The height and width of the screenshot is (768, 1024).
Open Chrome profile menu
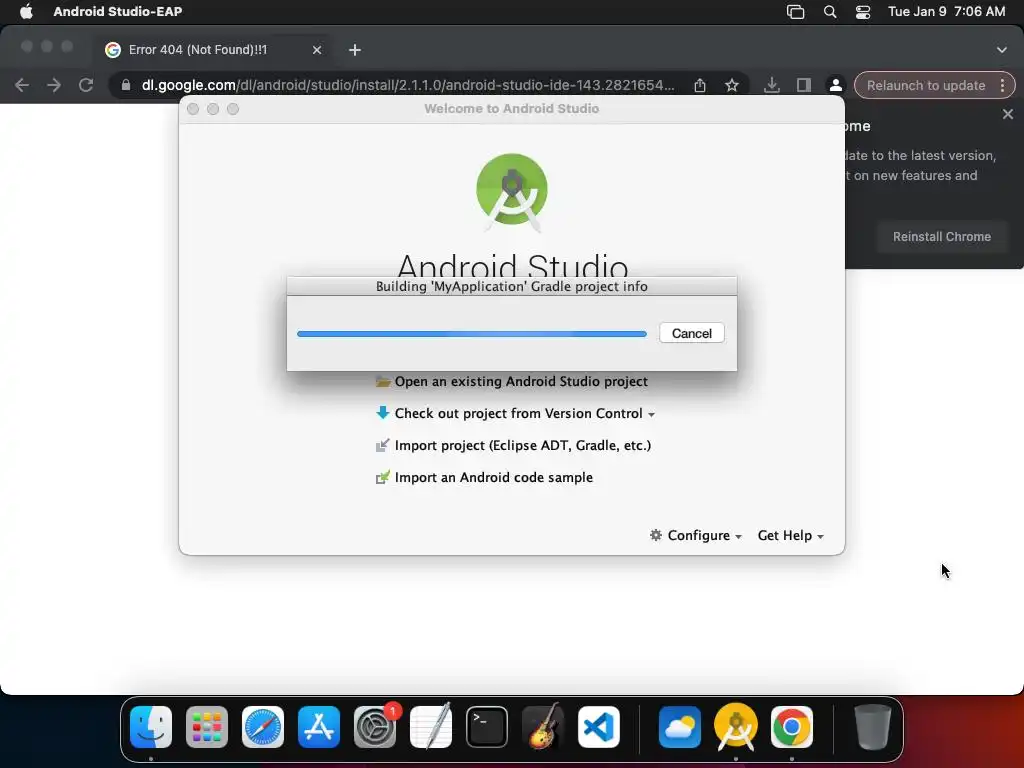point(835,85)
